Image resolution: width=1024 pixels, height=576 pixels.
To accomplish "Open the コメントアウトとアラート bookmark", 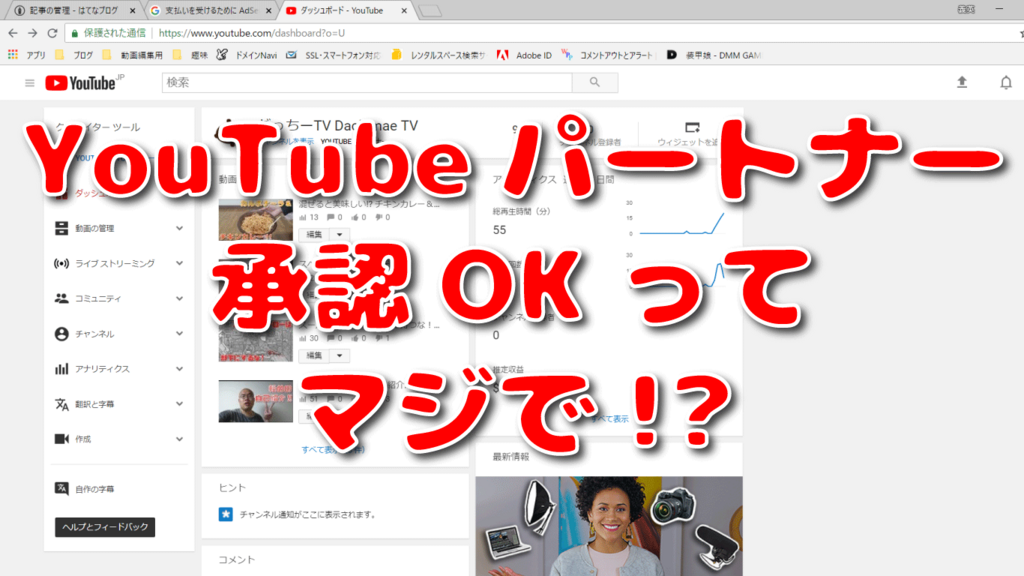I will [607, 56].
